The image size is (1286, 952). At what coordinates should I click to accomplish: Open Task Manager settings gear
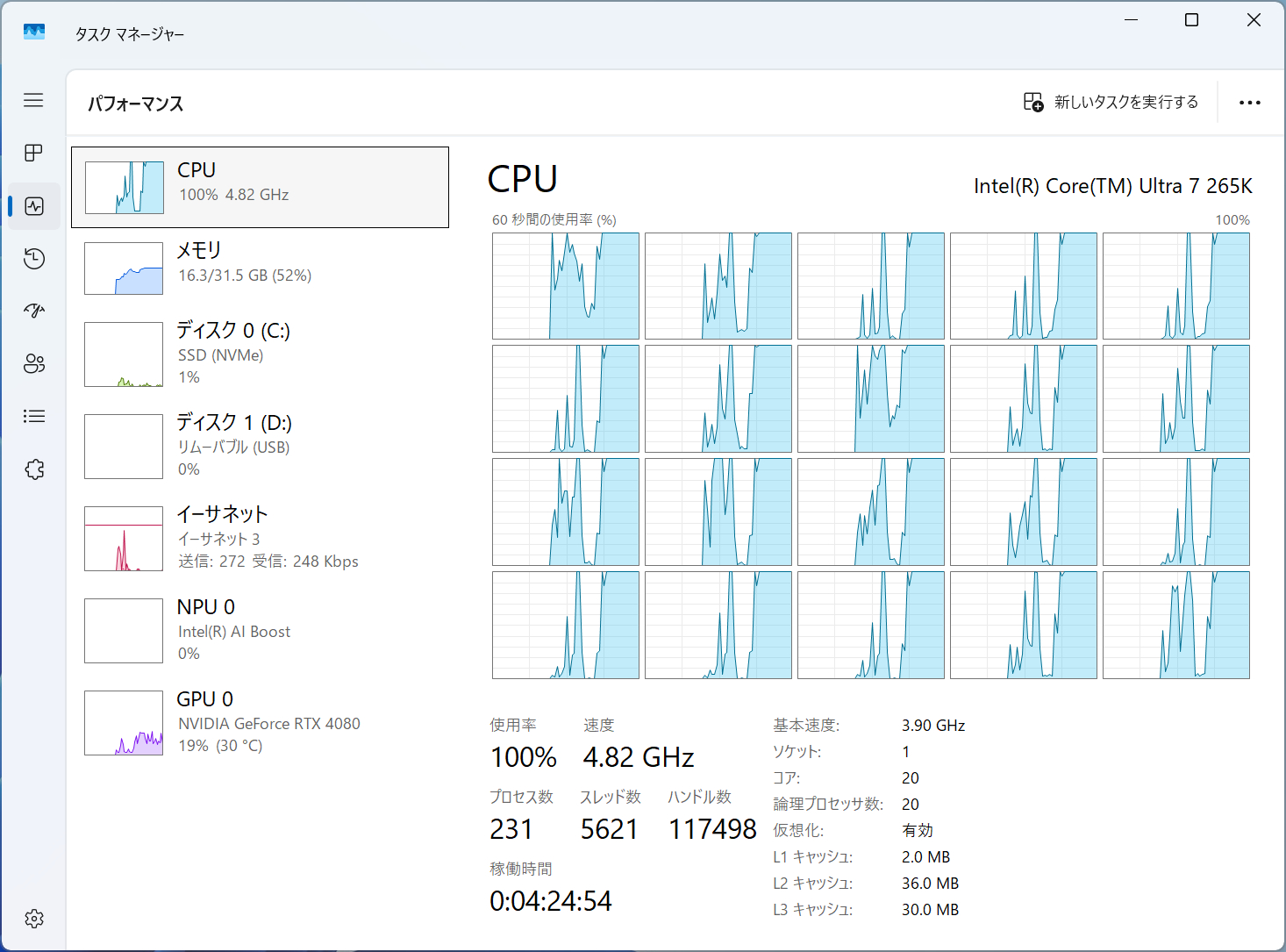[34, 919]
